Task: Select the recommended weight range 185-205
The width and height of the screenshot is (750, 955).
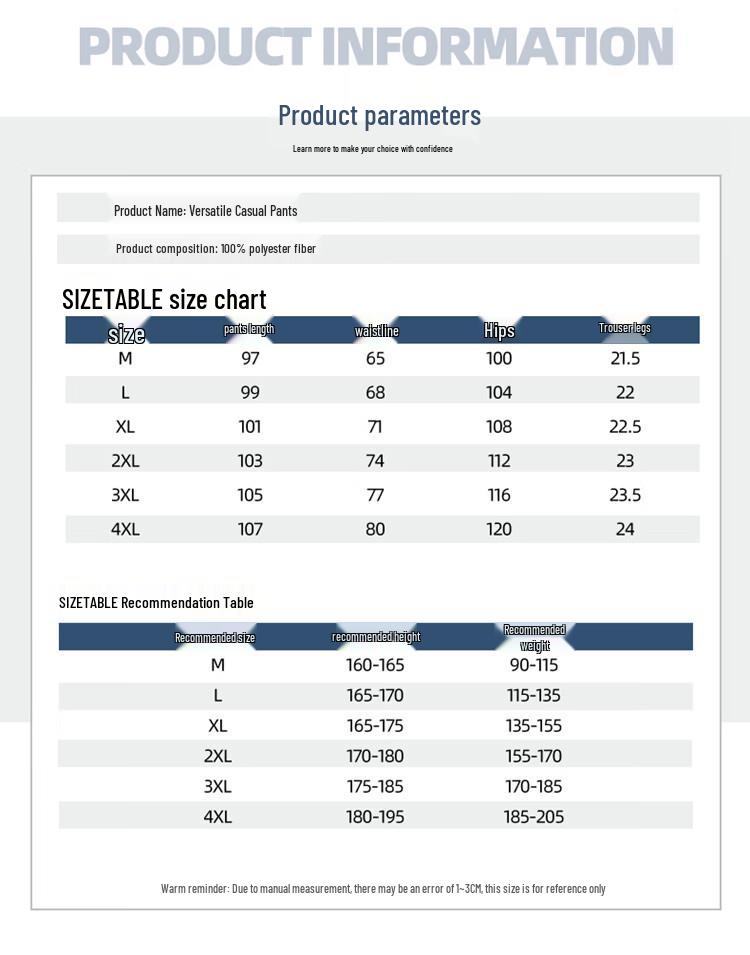Action: [534, 817]
